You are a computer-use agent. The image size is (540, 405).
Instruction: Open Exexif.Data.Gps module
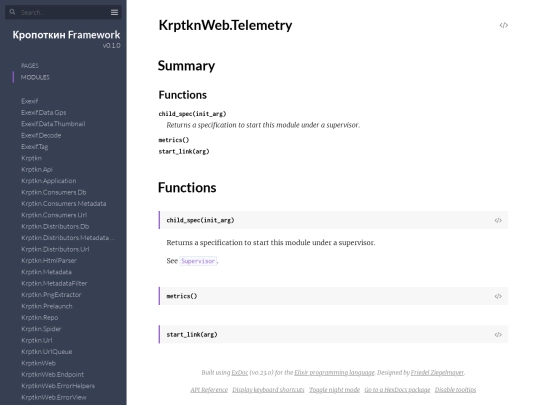(x=43, y=112)
